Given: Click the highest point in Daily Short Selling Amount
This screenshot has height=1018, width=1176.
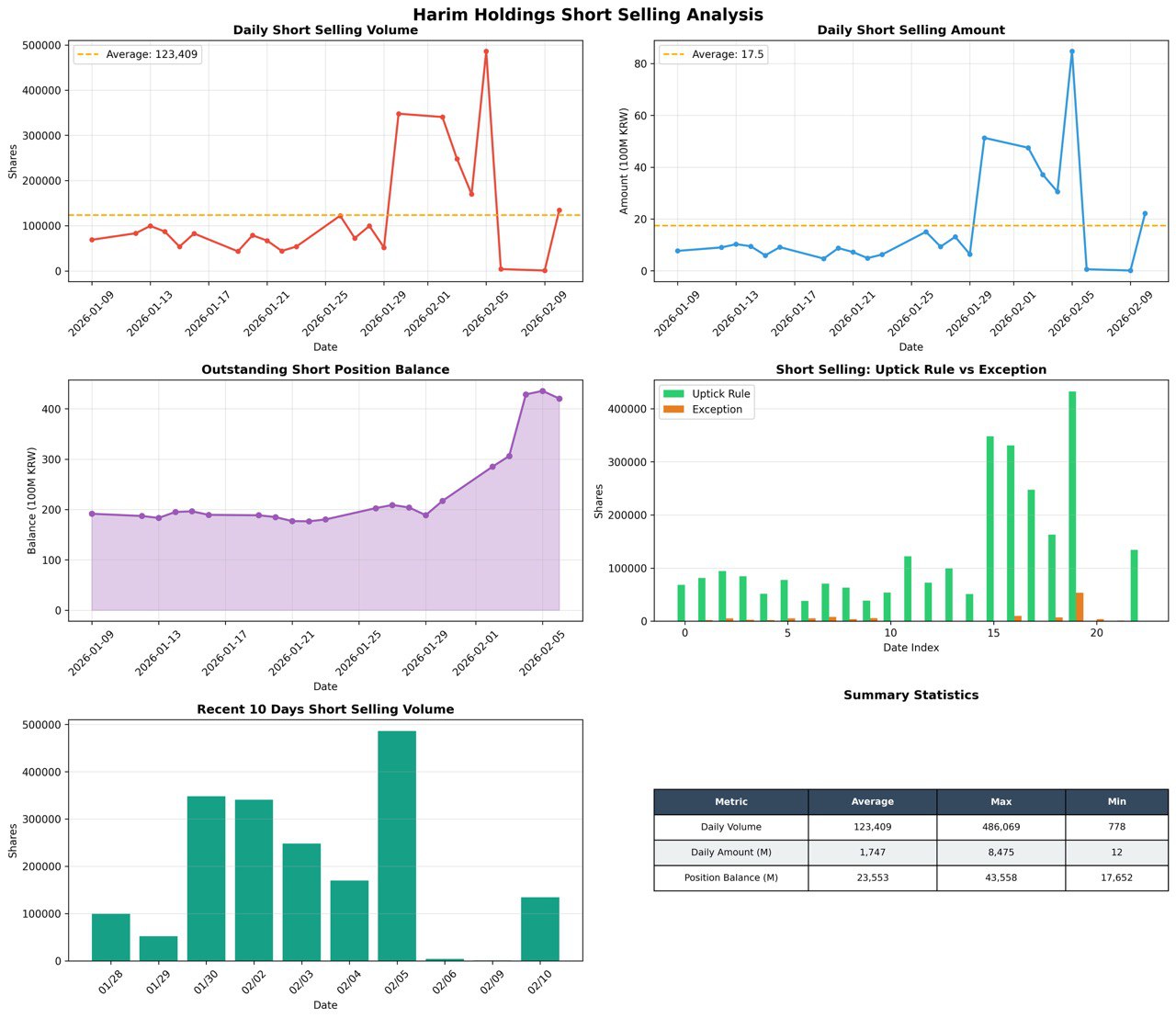Looking at the screenshot, I should 1071,51.
